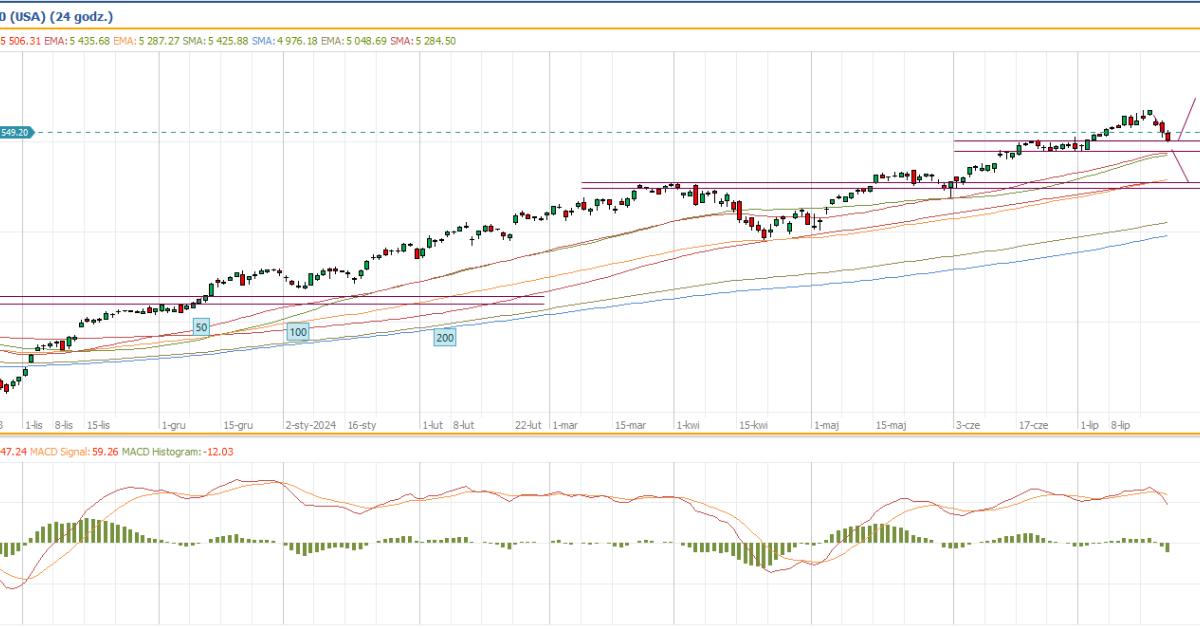Click the "1-kwi" date label
The width and height of the screenshot is (1200, 630).
click(687, 425)
